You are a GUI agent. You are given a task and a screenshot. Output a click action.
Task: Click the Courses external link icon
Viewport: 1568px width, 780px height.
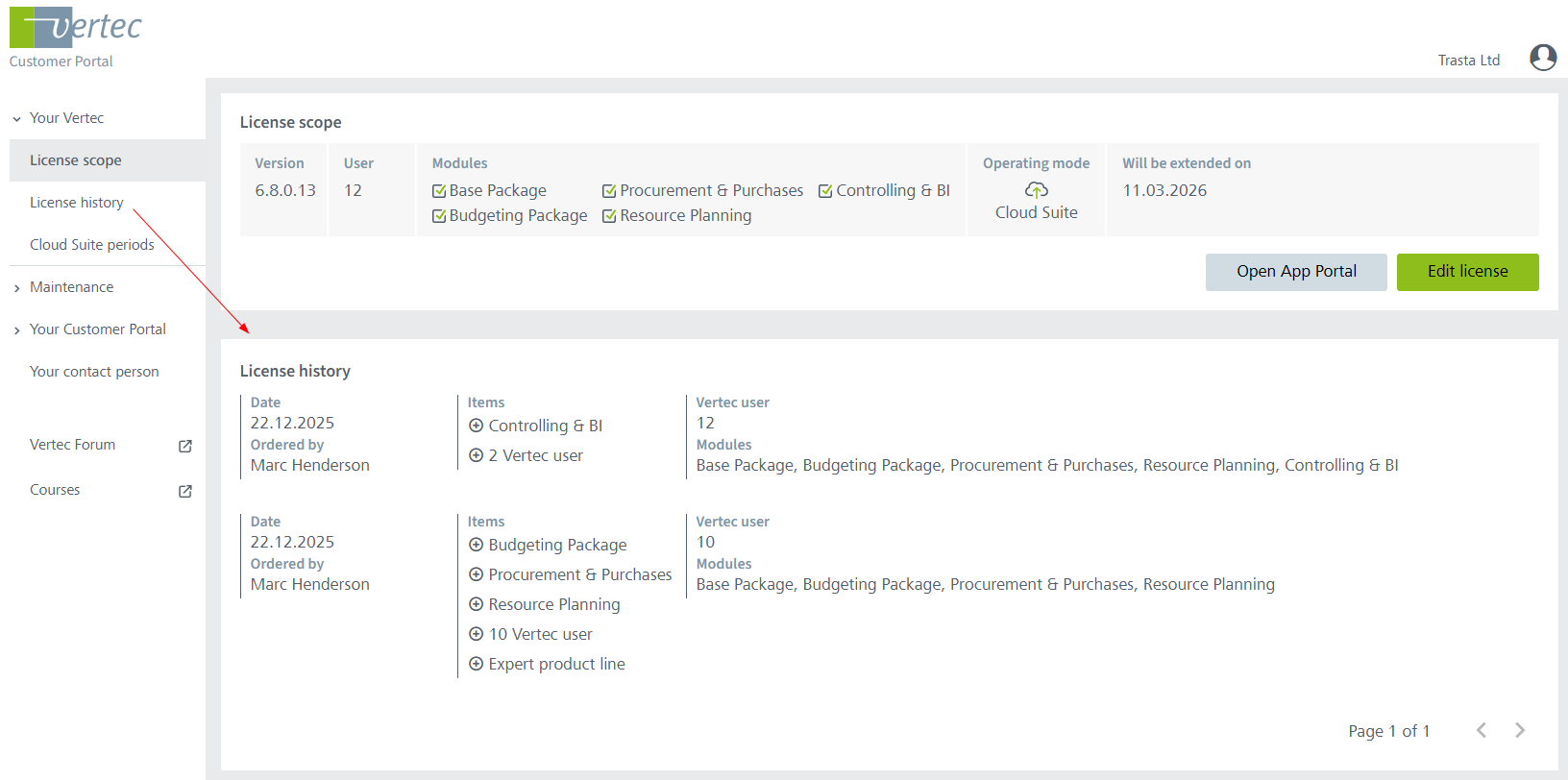pyautogui.click(x=185, y=491)
